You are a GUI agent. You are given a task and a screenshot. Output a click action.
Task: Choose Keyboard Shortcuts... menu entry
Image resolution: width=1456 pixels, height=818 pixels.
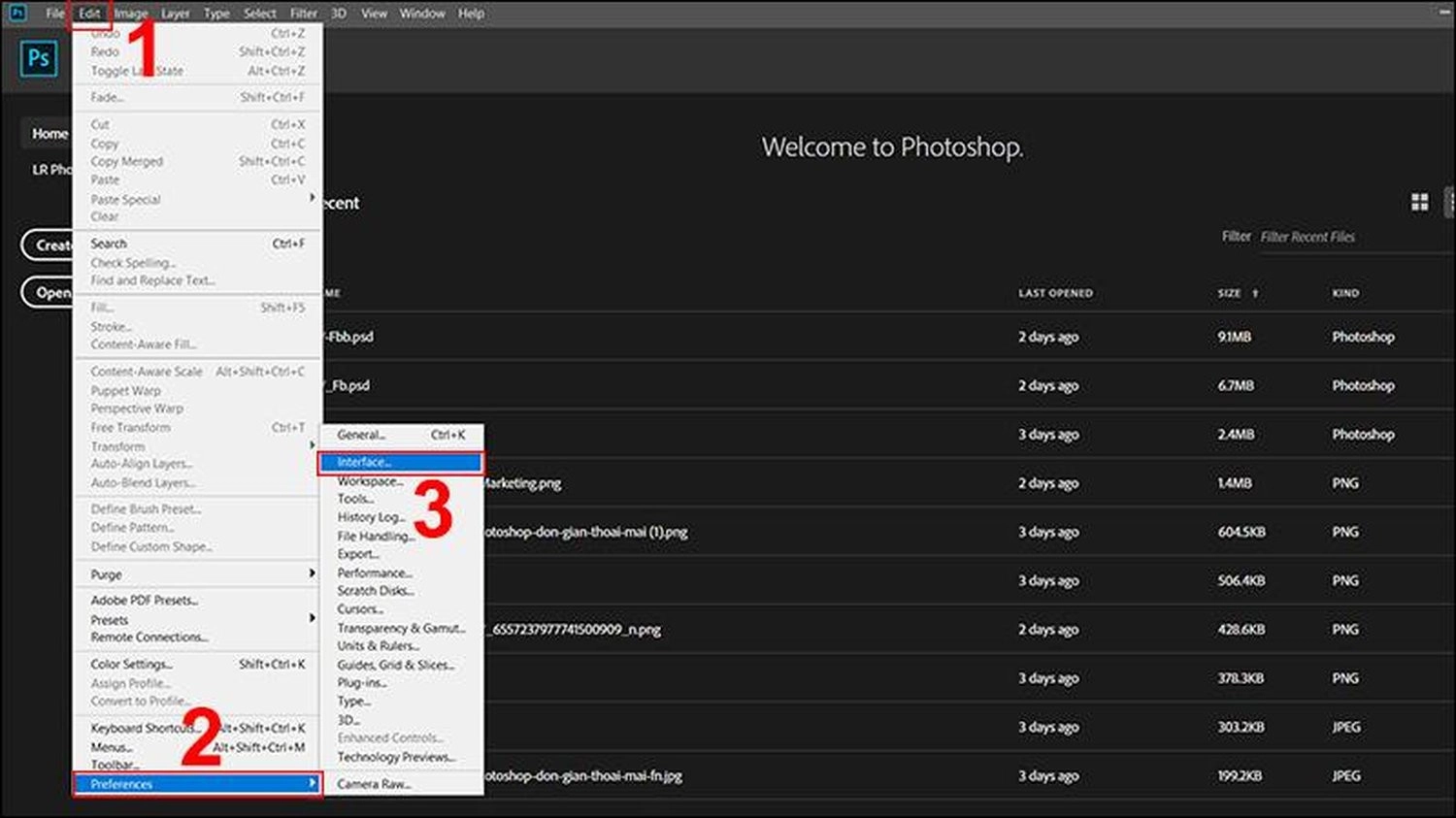pos(197,729)
